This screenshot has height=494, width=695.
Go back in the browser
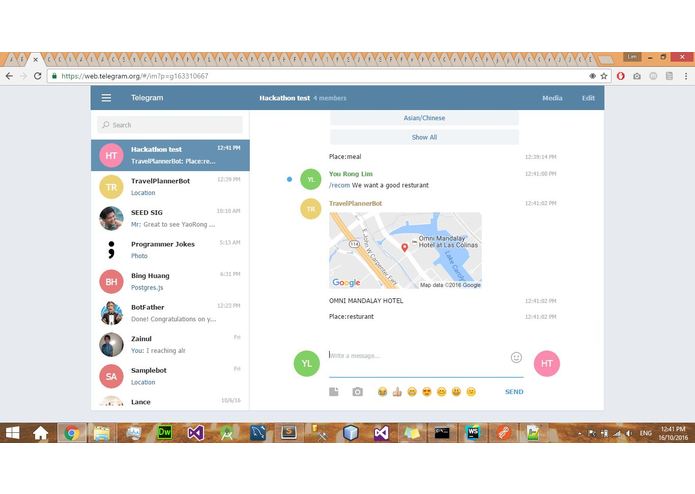click(9, 76)
